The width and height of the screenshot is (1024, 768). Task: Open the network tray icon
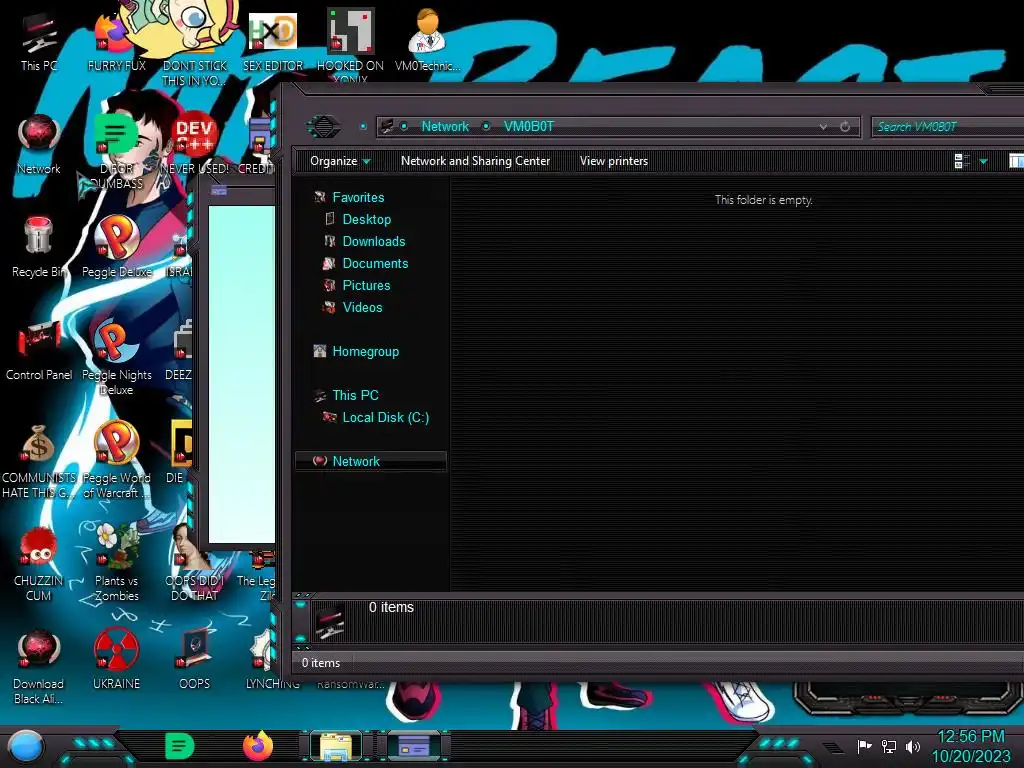click(889, 746)
